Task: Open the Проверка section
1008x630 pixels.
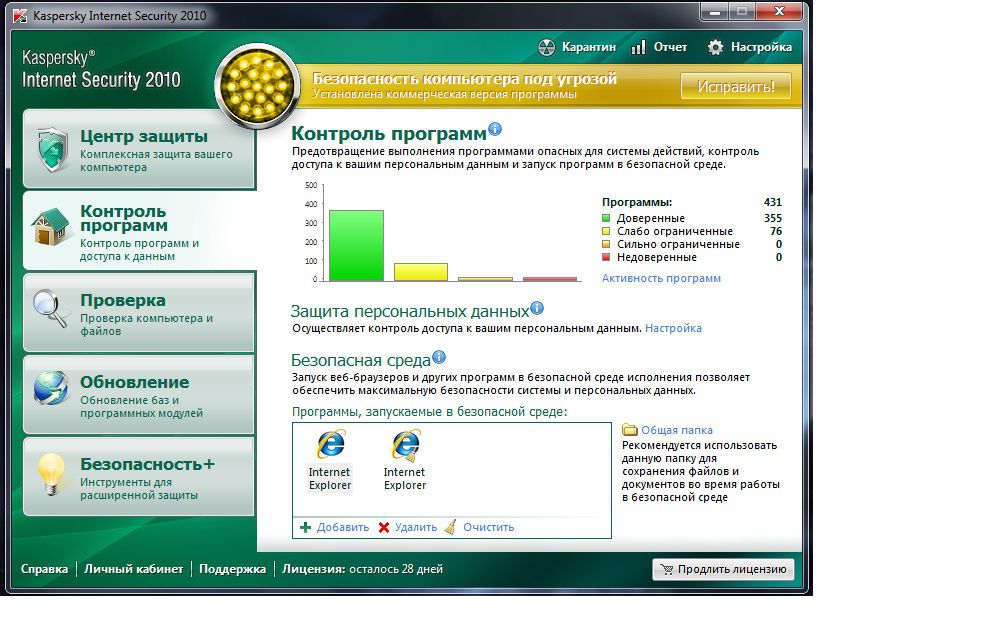Action: [139, 312]
